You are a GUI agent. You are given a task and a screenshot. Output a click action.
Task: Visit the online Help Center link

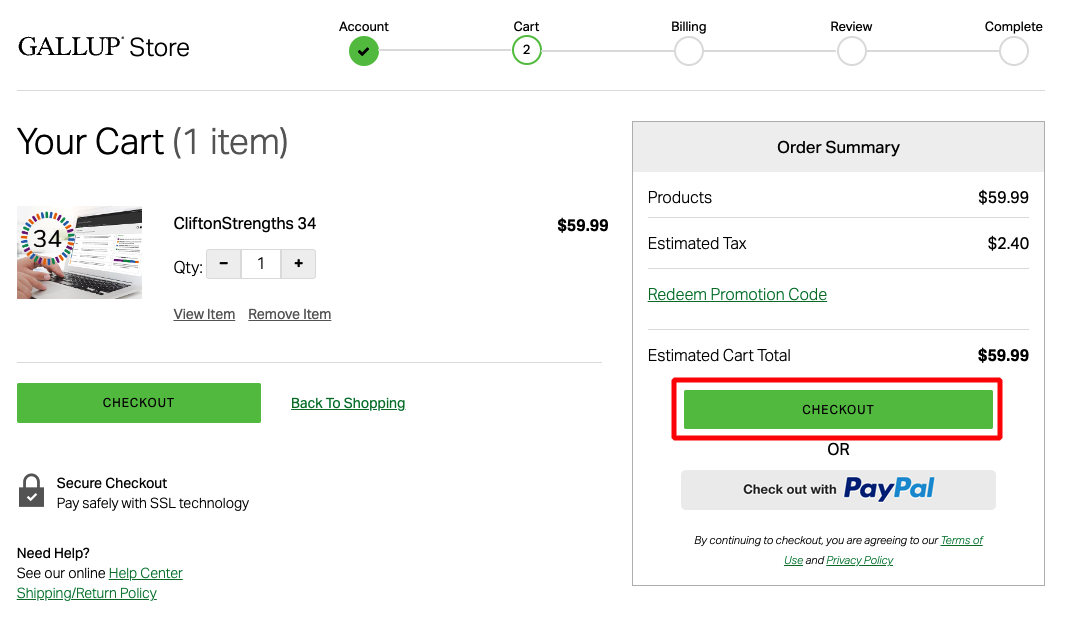pyautogui.click(x=145, y=573)
